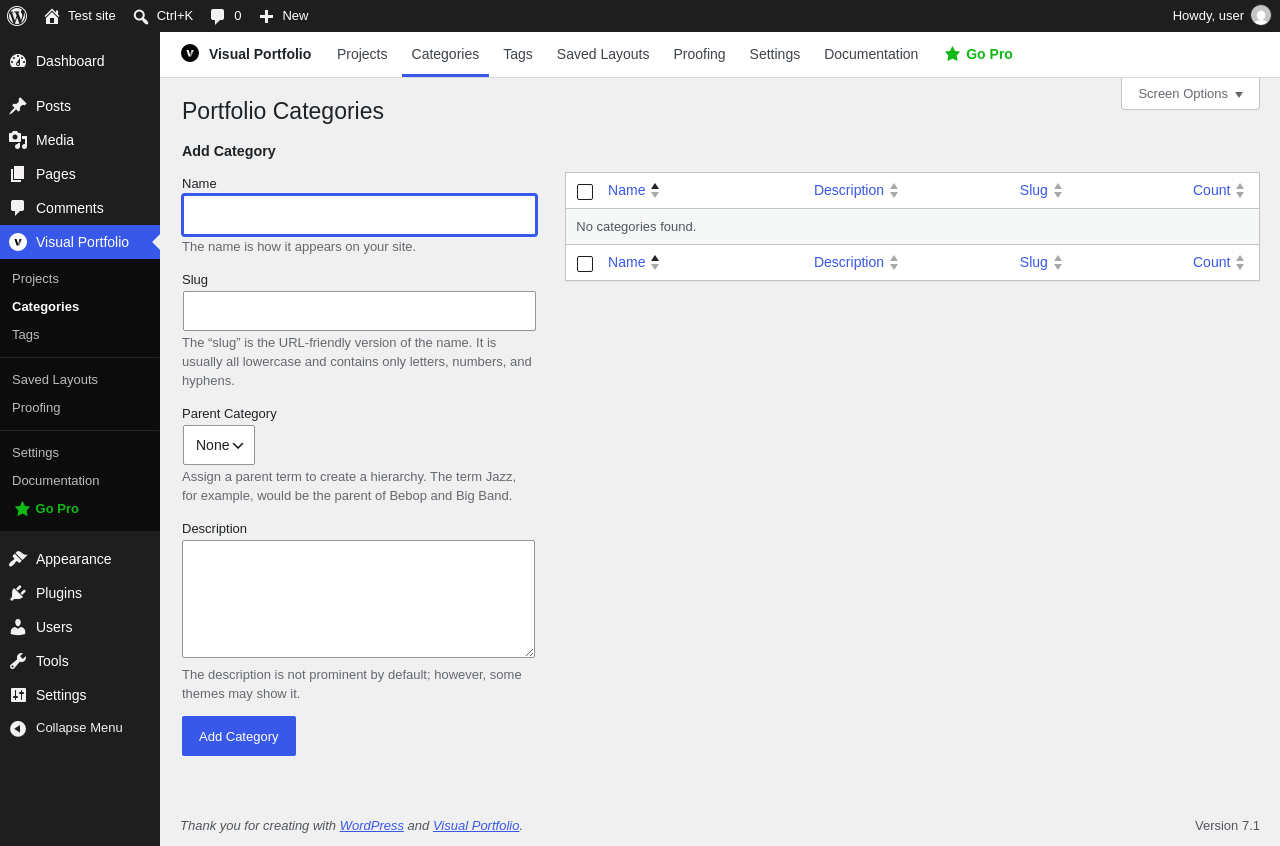Viewport: 1280px width, 846px height.
Task: Click the Plugins plug icon
Action: pyautogui.click(x=18, y=593)
